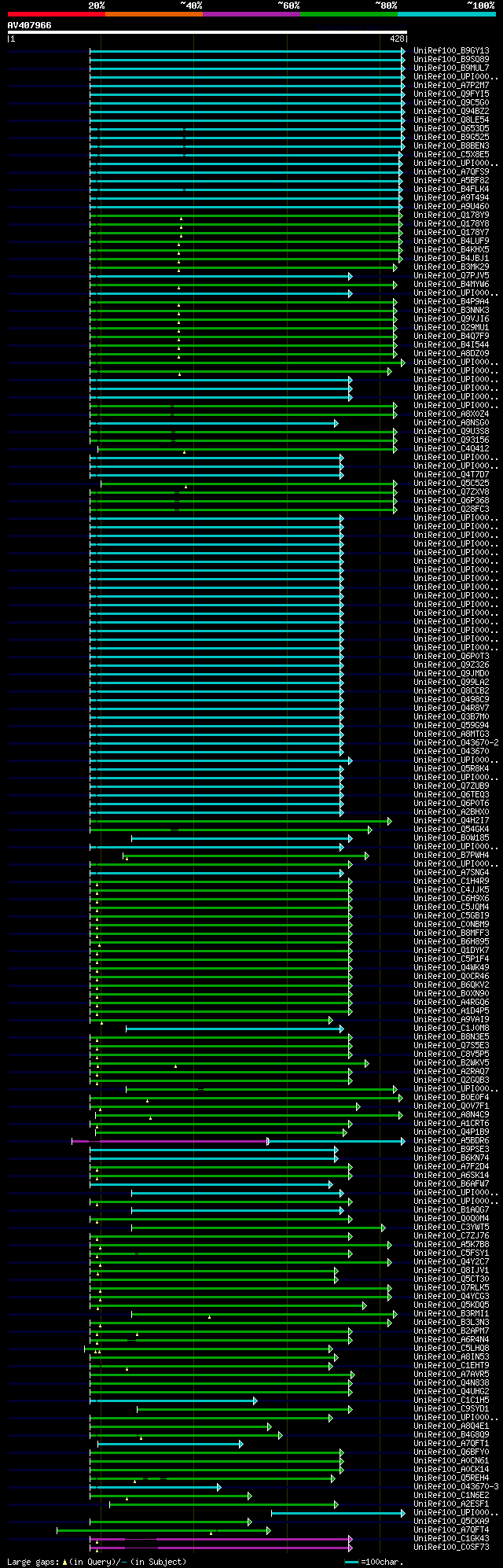Select the UniRef100_Q5C525 label
Image resolution: width=503 pixels, height=1568 pixels.
[451, 484]
